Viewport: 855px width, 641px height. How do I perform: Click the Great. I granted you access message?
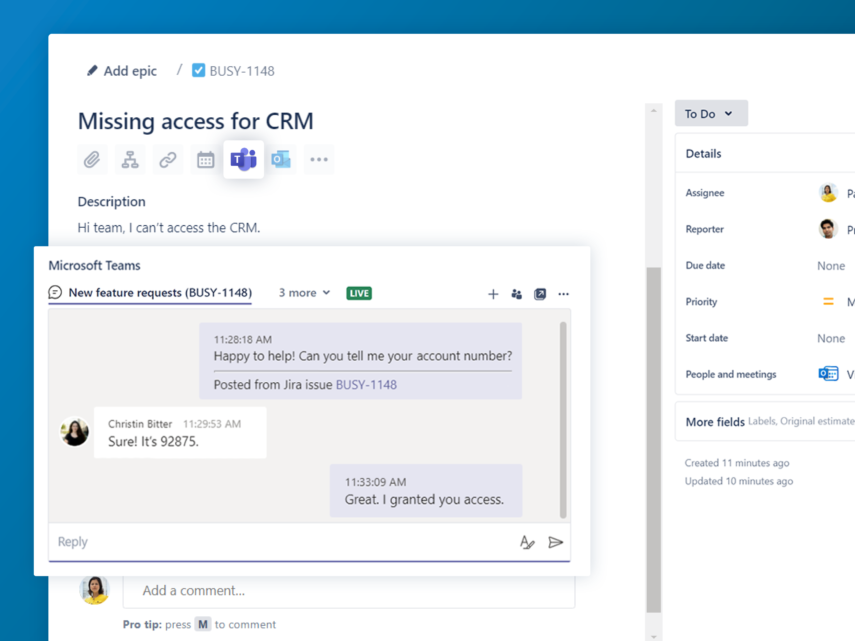(426, 491)
